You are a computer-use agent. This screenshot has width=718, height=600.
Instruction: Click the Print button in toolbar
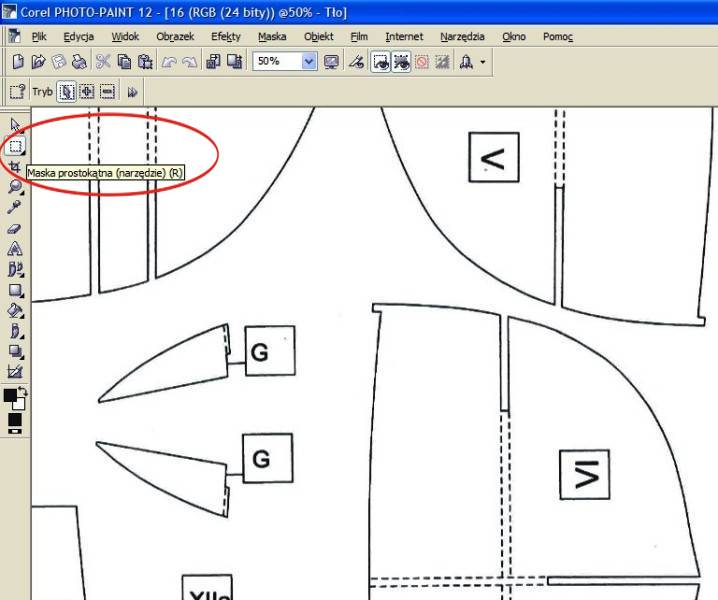pos(80,62)
